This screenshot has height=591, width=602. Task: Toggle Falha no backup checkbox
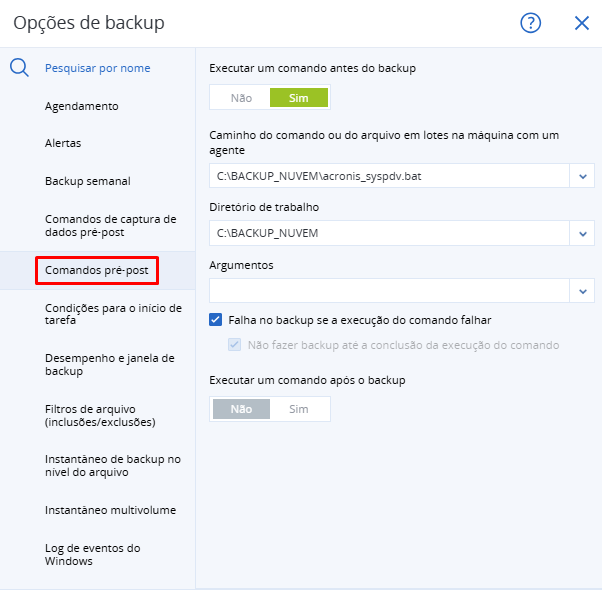pos(216,320)
